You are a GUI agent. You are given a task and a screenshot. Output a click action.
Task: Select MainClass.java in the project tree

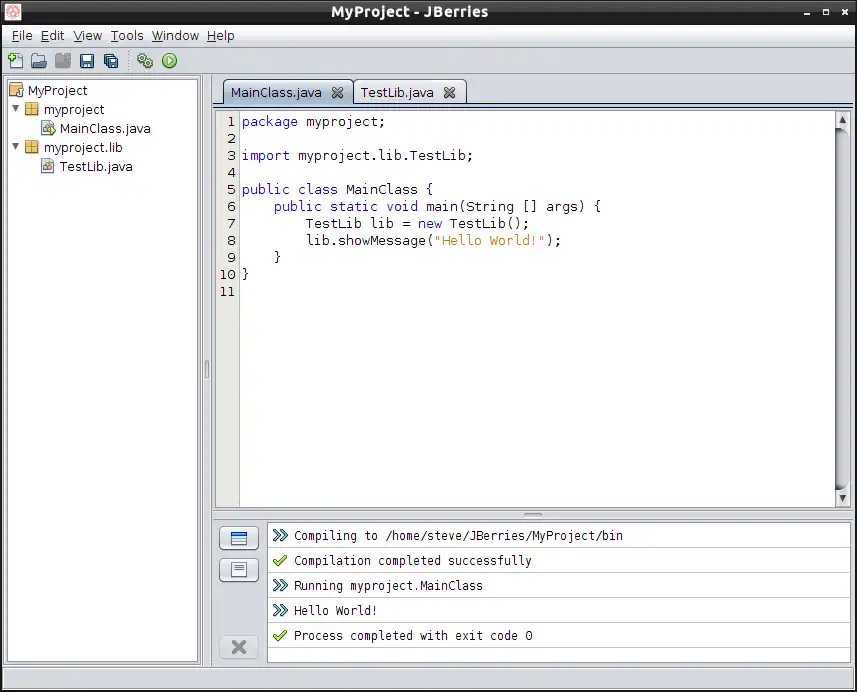tap(104, 128)
